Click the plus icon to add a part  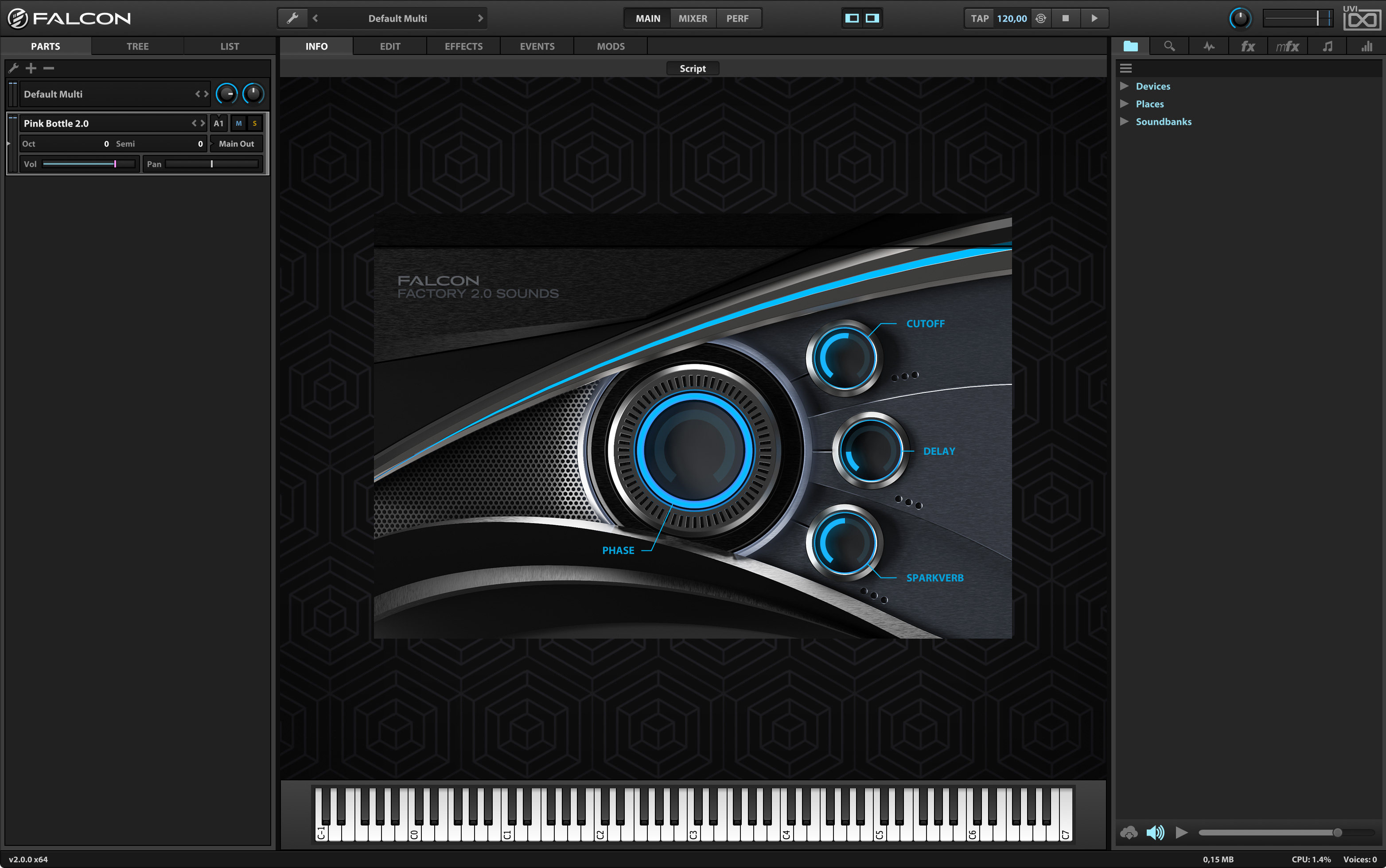31,68
